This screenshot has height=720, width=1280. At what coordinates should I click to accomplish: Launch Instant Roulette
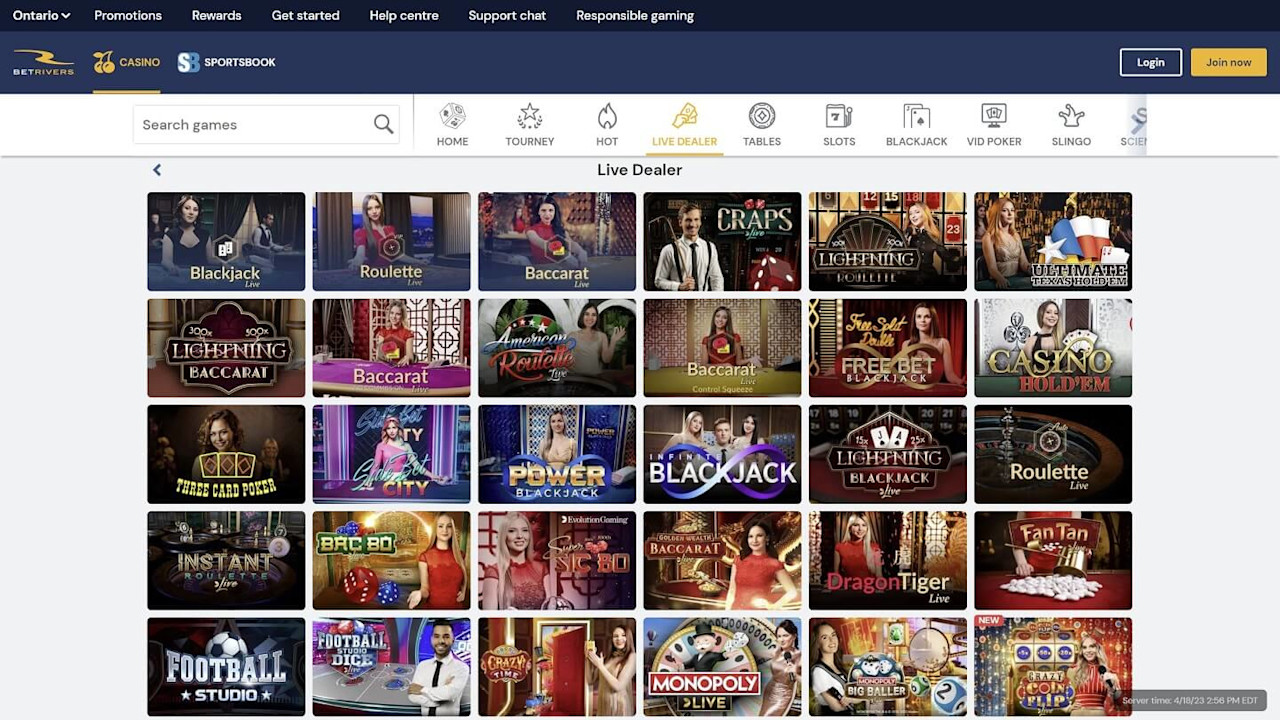pos(226,560)
